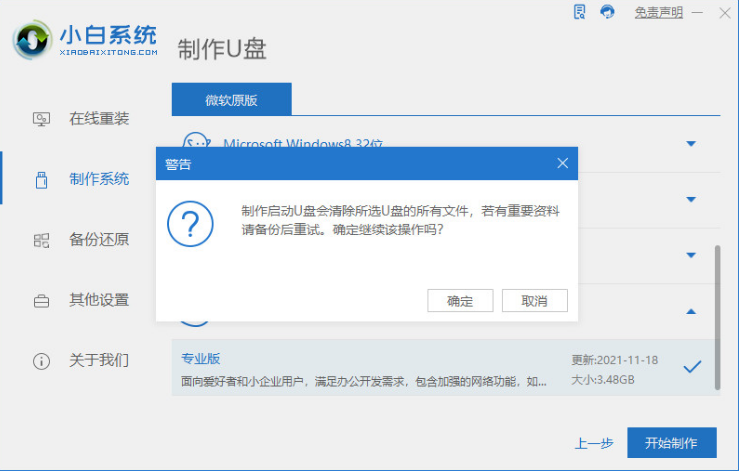Open the 免责声明 link
Image resolution: width=740 pixels, height=472 pixels.
coord(658,13)
